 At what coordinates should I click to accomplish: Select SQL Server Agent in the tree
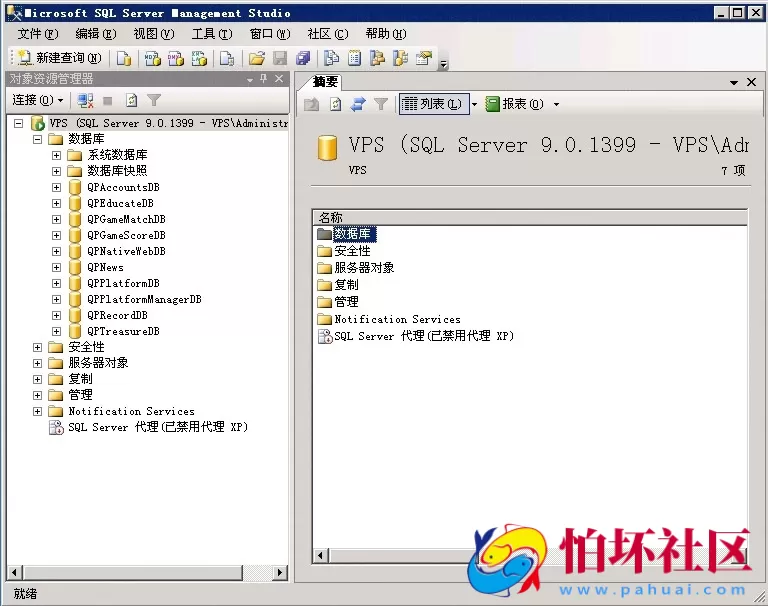[158, 427]
